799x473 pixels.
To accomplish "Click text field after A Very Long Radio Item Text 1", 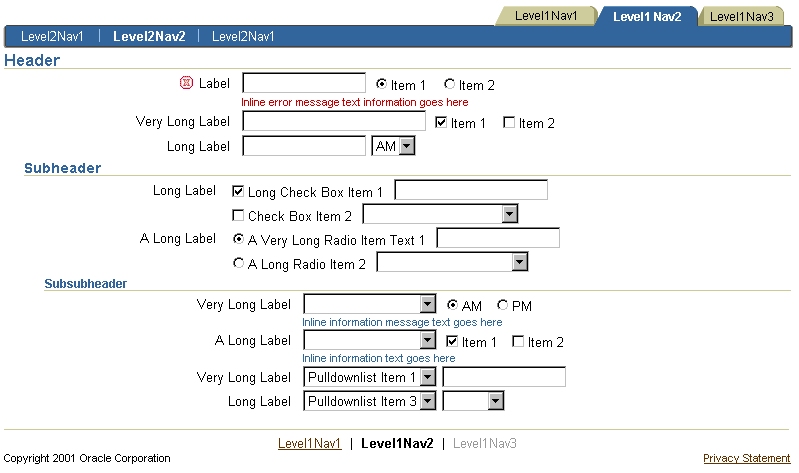I will 498,238.
